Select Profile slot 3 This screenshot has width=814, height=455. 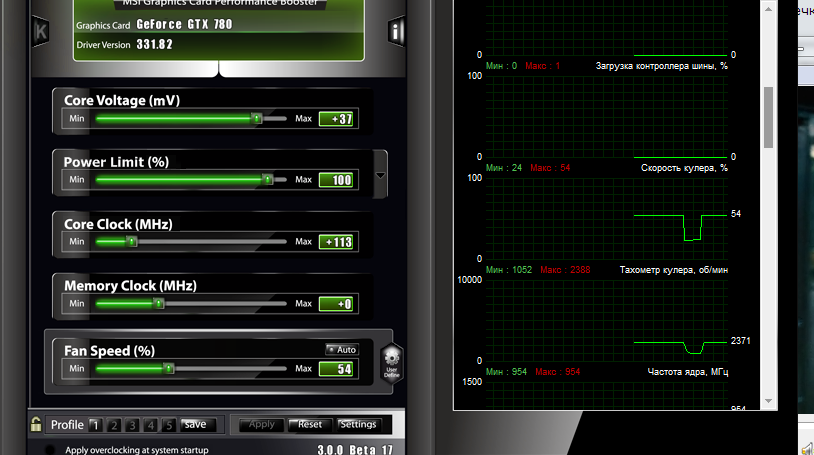132,425
